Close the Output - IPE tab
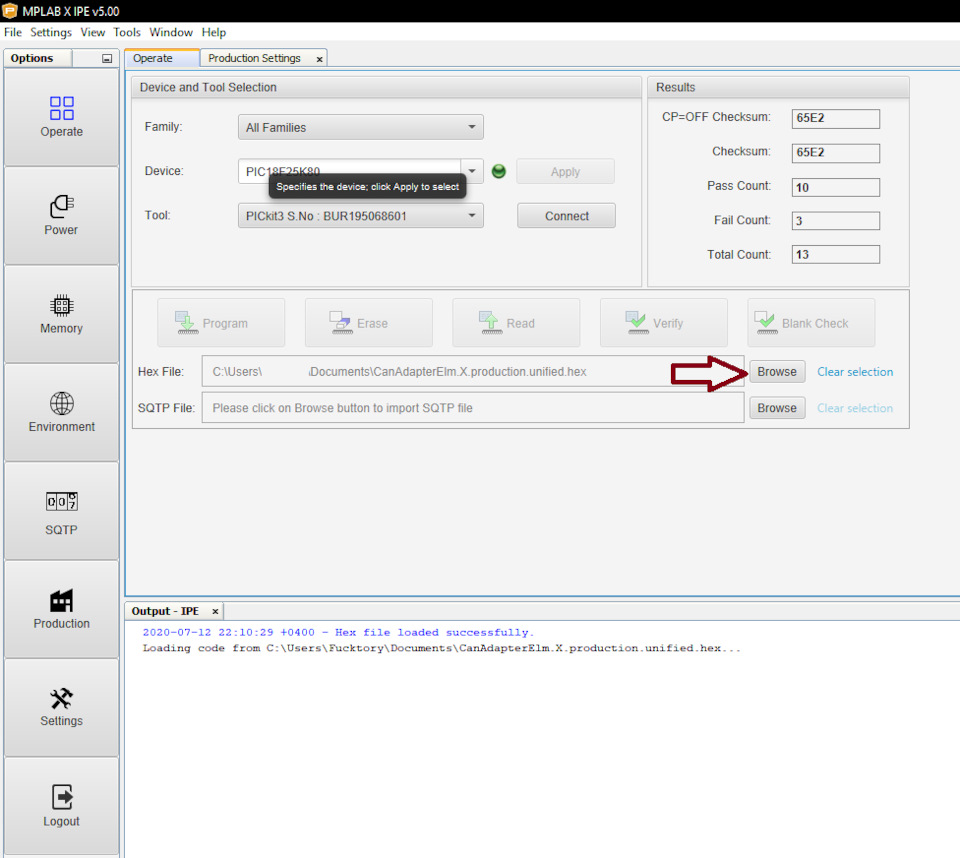This screenshot has width=960, height=858. 215,611
